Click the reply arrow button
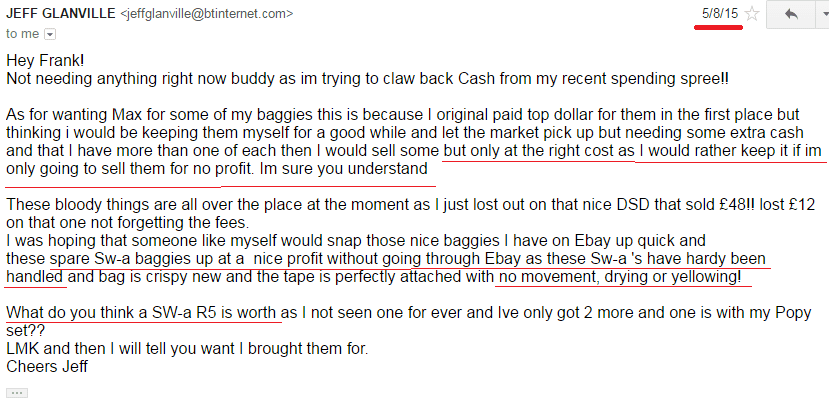The image size is (829, 404). tap(791, 14)
